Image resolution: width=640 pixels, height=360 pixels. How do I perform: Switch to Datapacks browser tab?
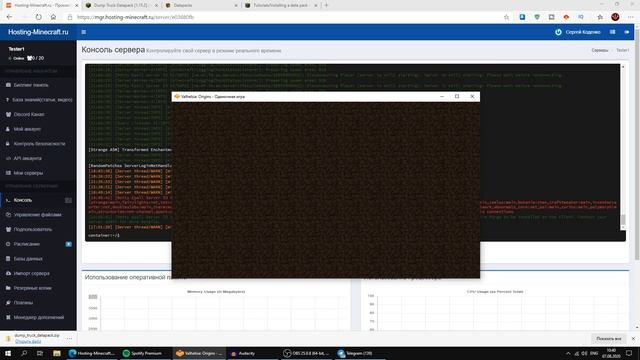(x=200, y=5)
